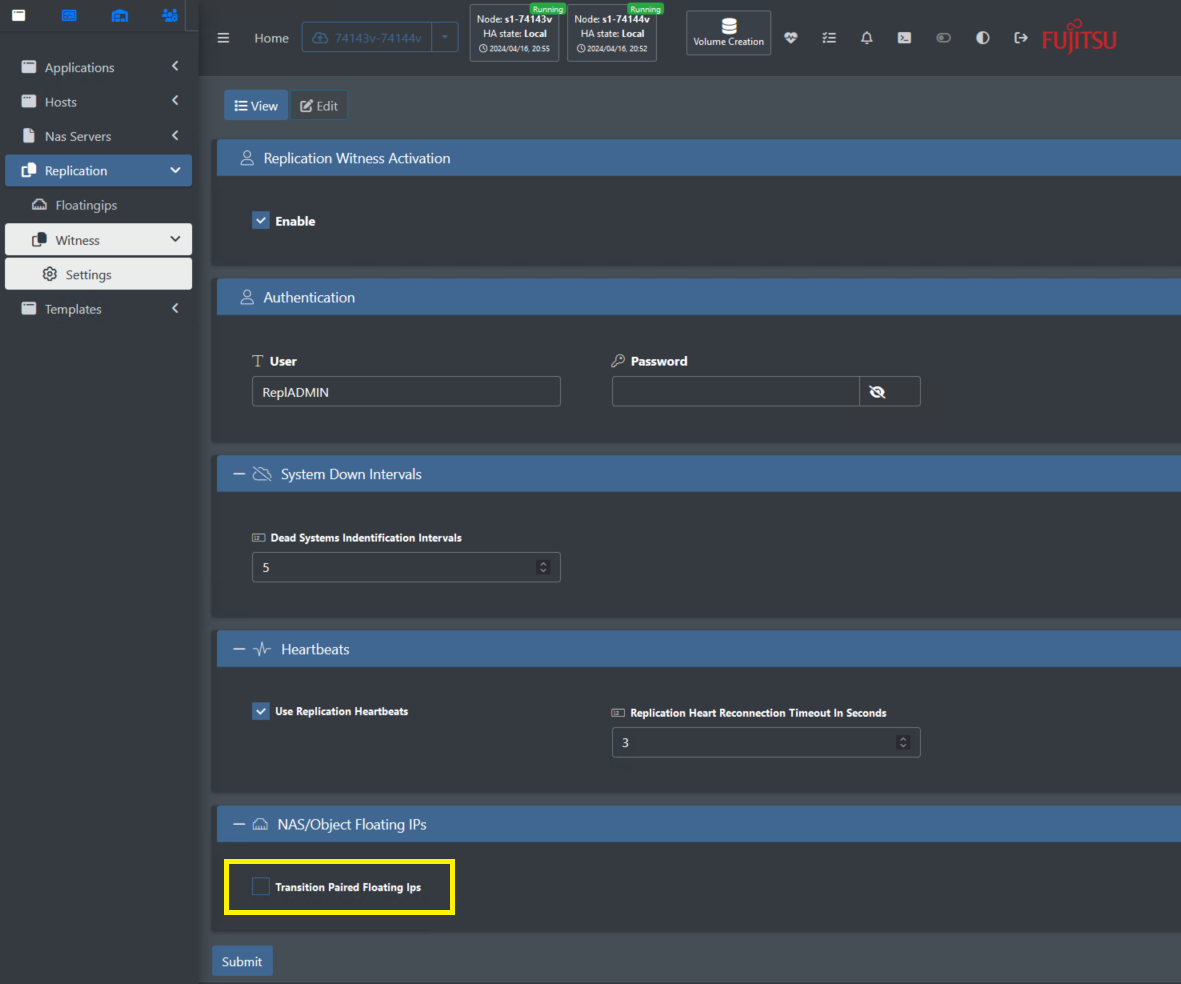Click the Authentication section header
This screenshot has width=1181, height=984.
coord(699,297)
